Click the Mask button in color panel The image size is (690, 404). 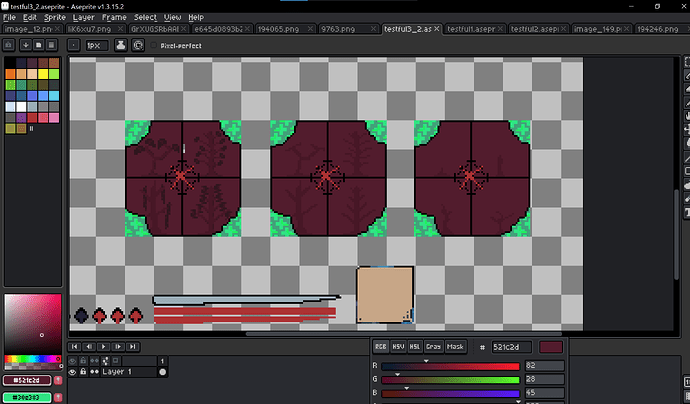(454, 346)
